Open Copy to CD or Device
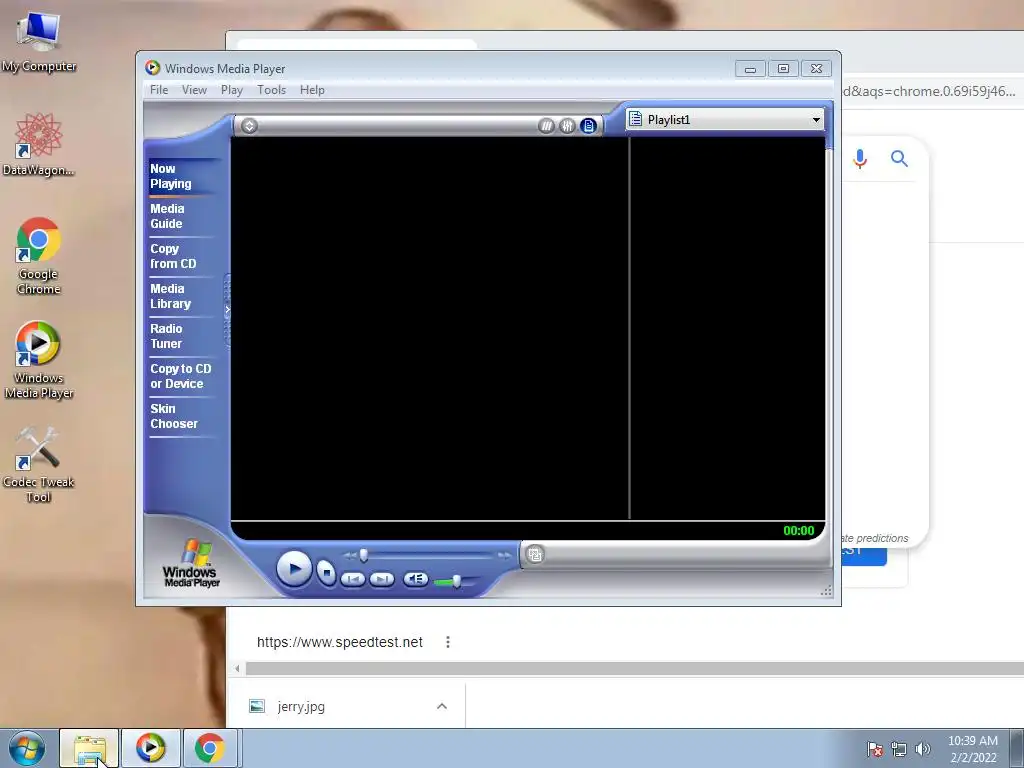1024x768 pixels. pyautogui.click(x=181, y=376)
